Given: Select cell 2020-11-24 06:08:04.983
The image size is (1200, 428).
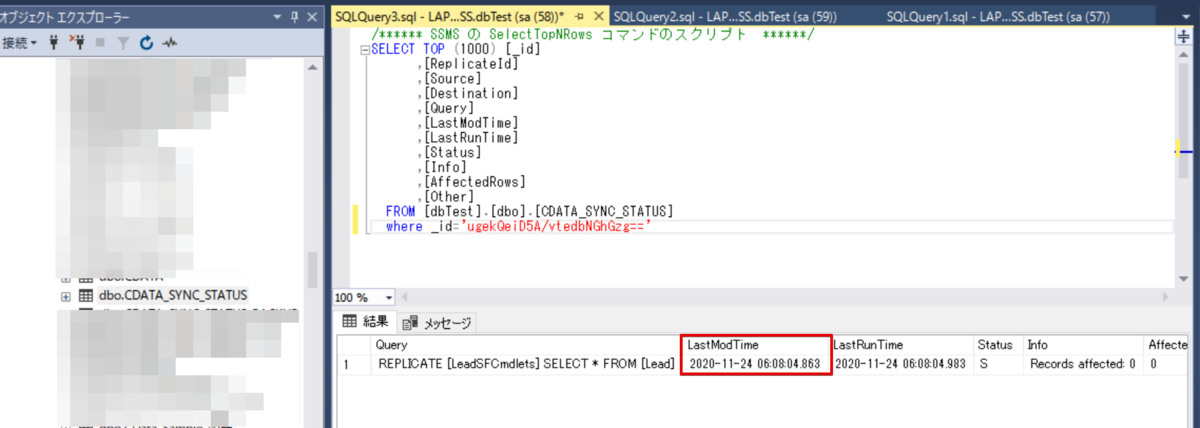Looking at the screenshot, I should click(903, 365).
